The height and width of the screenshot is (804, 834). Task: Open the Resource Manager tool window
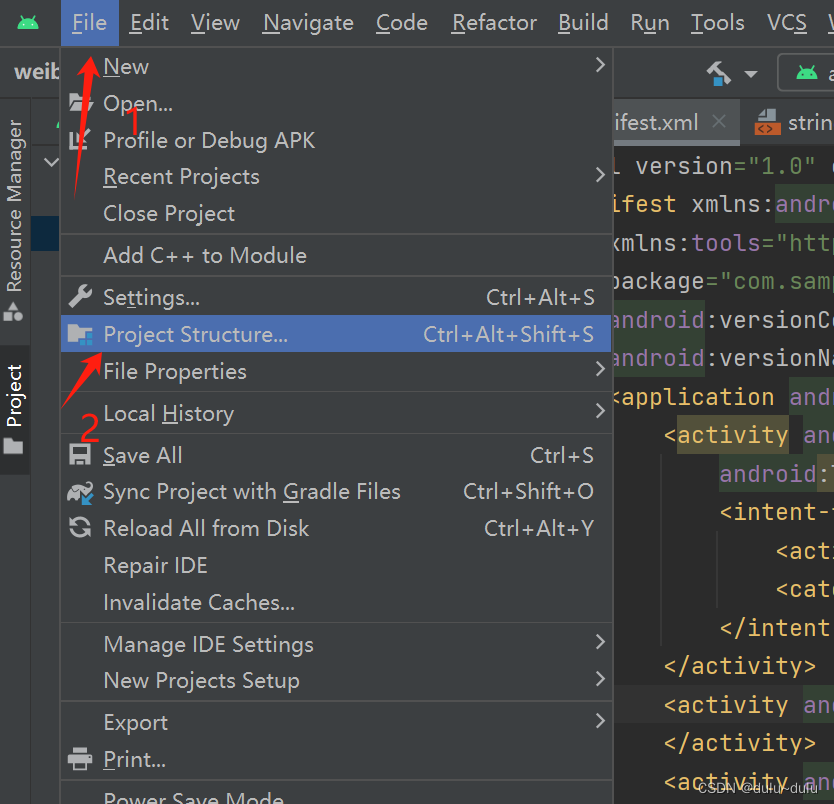pyautogui.click(x=14, y=219)
